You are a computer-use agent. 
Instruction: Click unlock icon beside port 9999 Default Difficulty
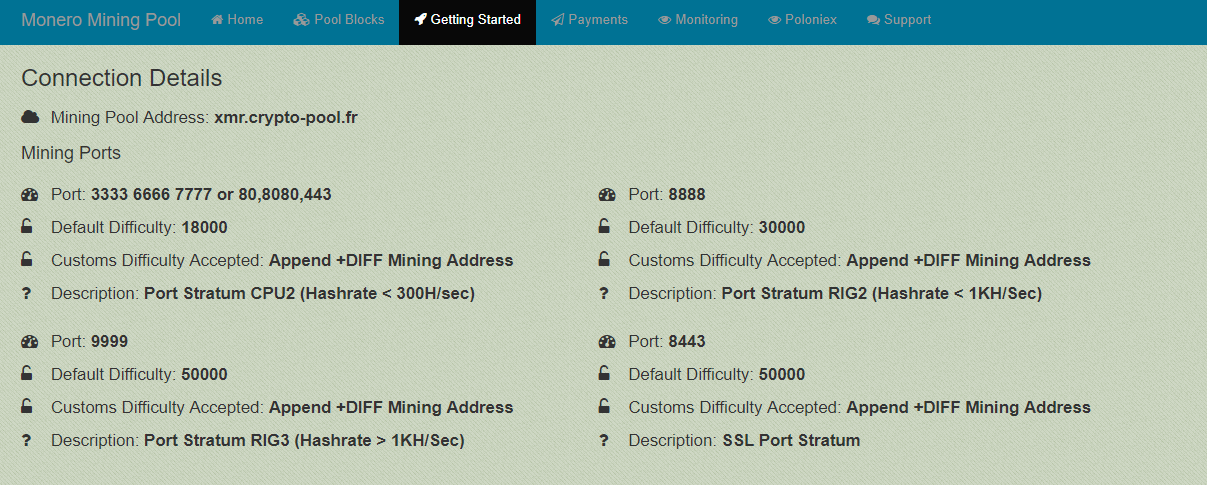27,374
